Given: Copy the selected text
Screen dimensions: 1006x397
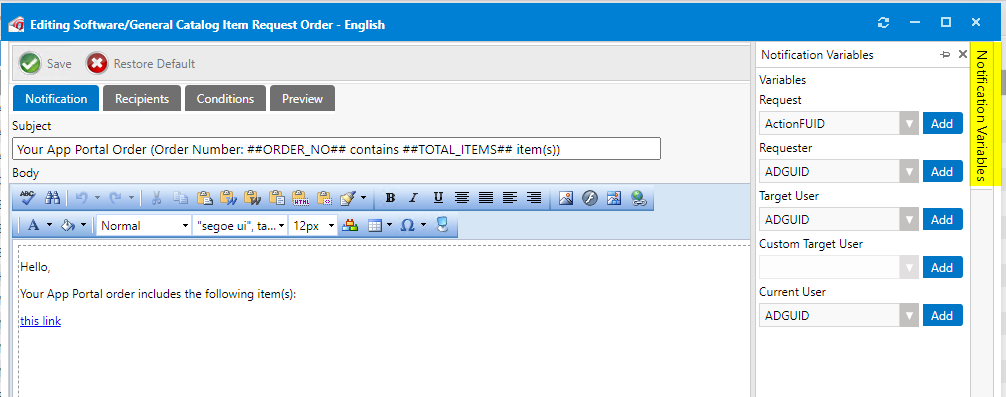Looking at the screenshot, I should pyautogui.click(x=180, y=198).
